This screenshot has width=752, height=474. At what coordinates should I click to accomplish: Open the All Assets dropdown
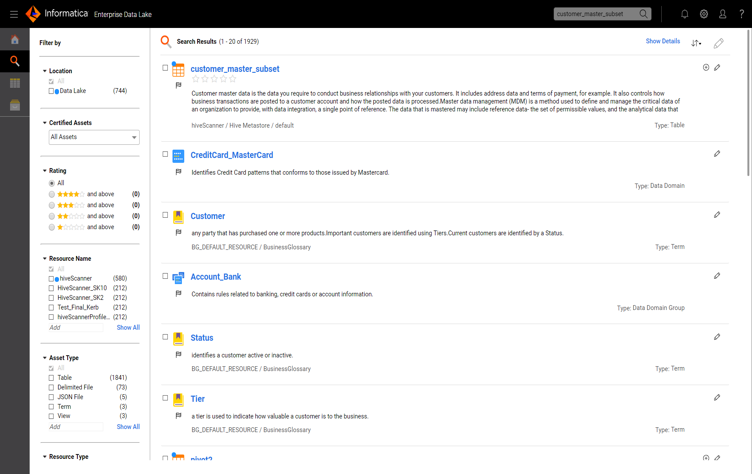coord(94,137)
